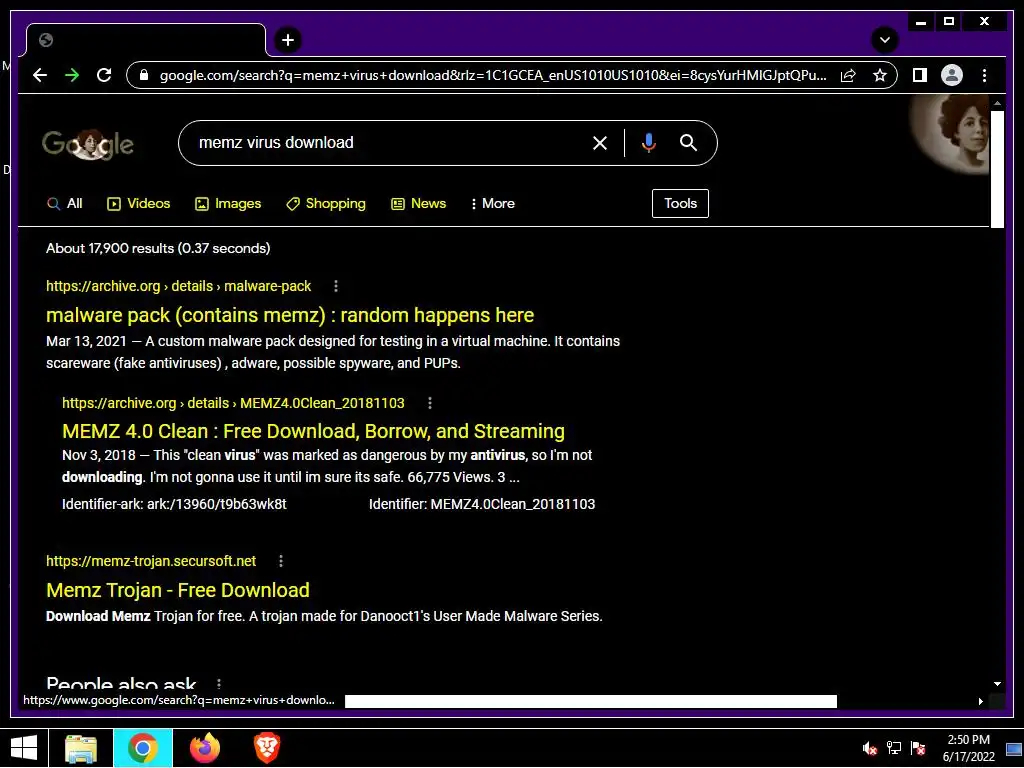
Task: Open MEMZ 4.0 Clean Free Download link
Action: 313,432
